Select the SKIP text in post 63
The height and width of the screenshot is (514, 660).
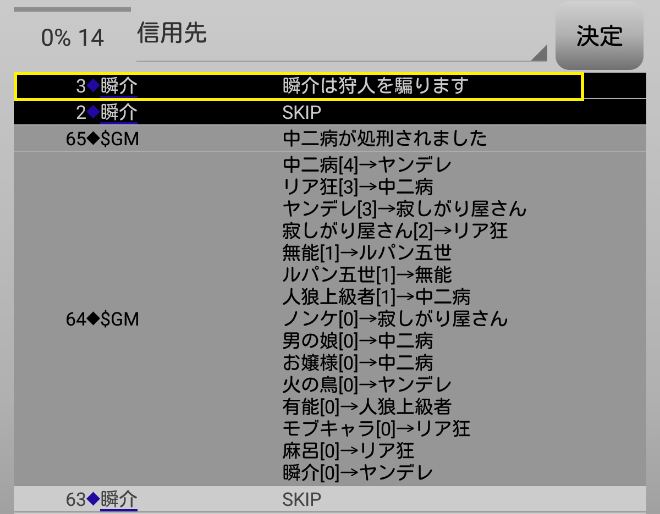pyautogui.click(x=301, y=499)
